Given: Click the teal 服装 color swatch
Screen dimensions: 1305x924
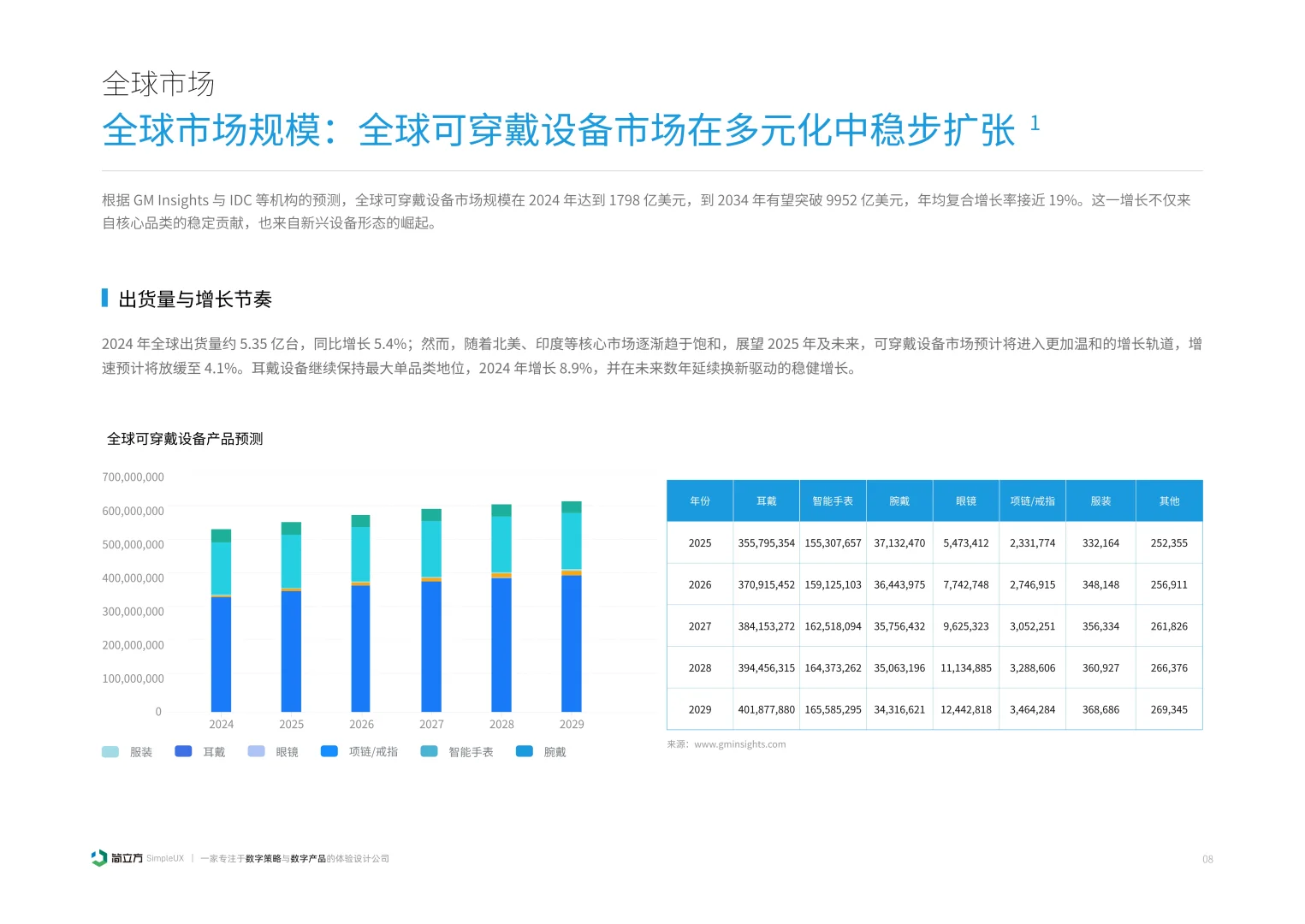Looking at the screenshot, I should 110,751.
